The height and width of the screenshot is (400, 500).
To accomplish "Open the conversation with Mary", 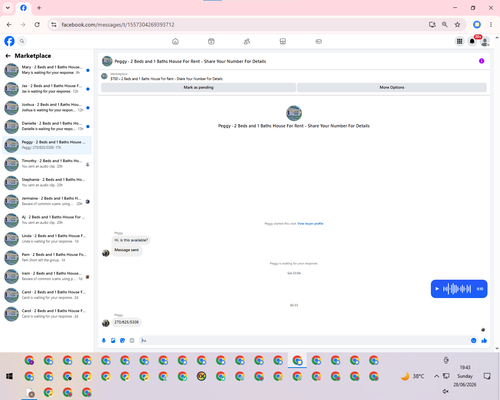I will pyautogui.click(x=47, y=70).
